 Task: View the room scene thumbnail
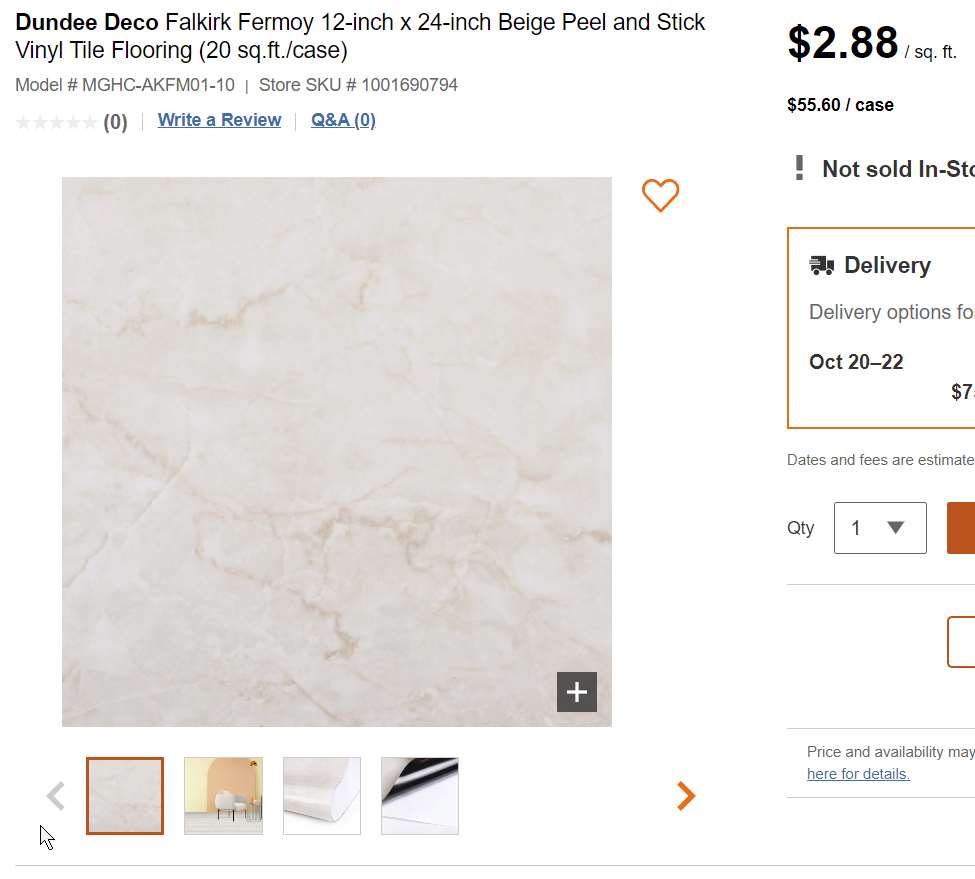coord(223,796)
